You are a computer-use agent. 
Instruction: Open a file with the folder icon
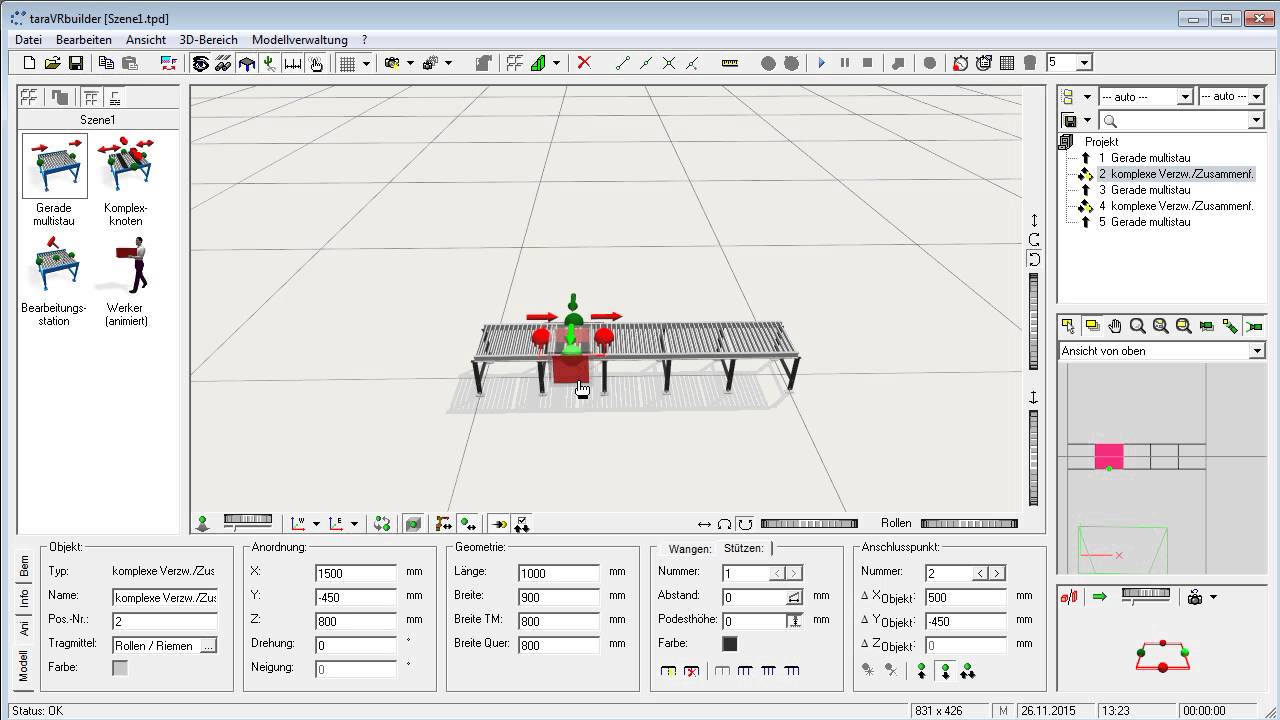pos(53,63)
